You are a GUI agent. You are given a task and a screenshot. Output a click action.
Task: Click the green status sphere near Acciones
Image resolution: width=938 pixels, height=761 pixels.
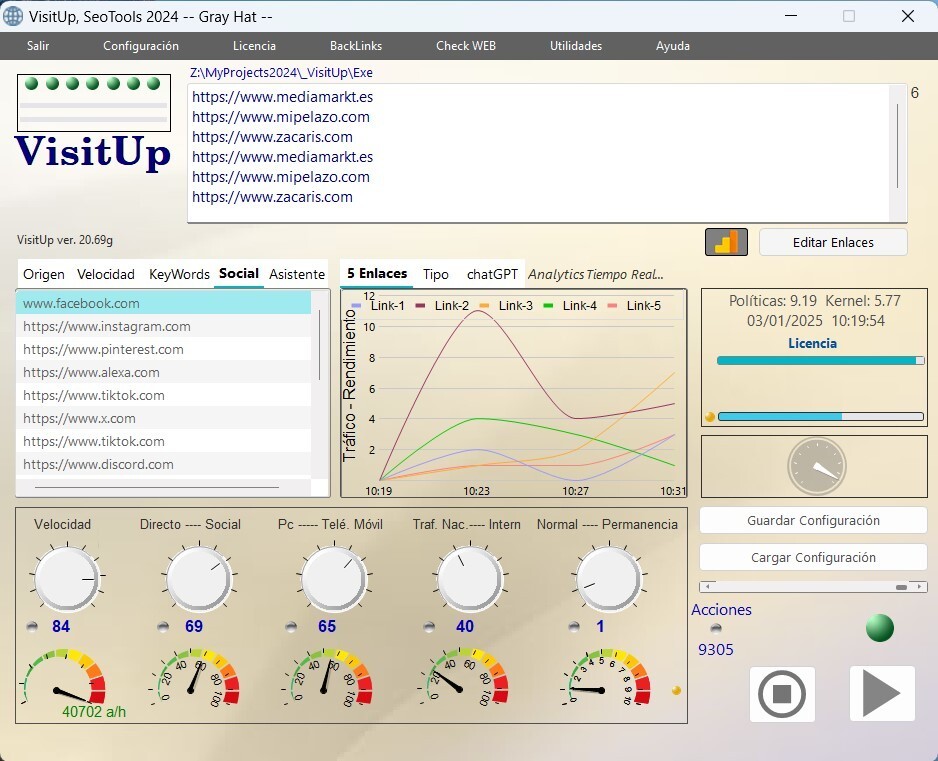(x=880, y=628)
